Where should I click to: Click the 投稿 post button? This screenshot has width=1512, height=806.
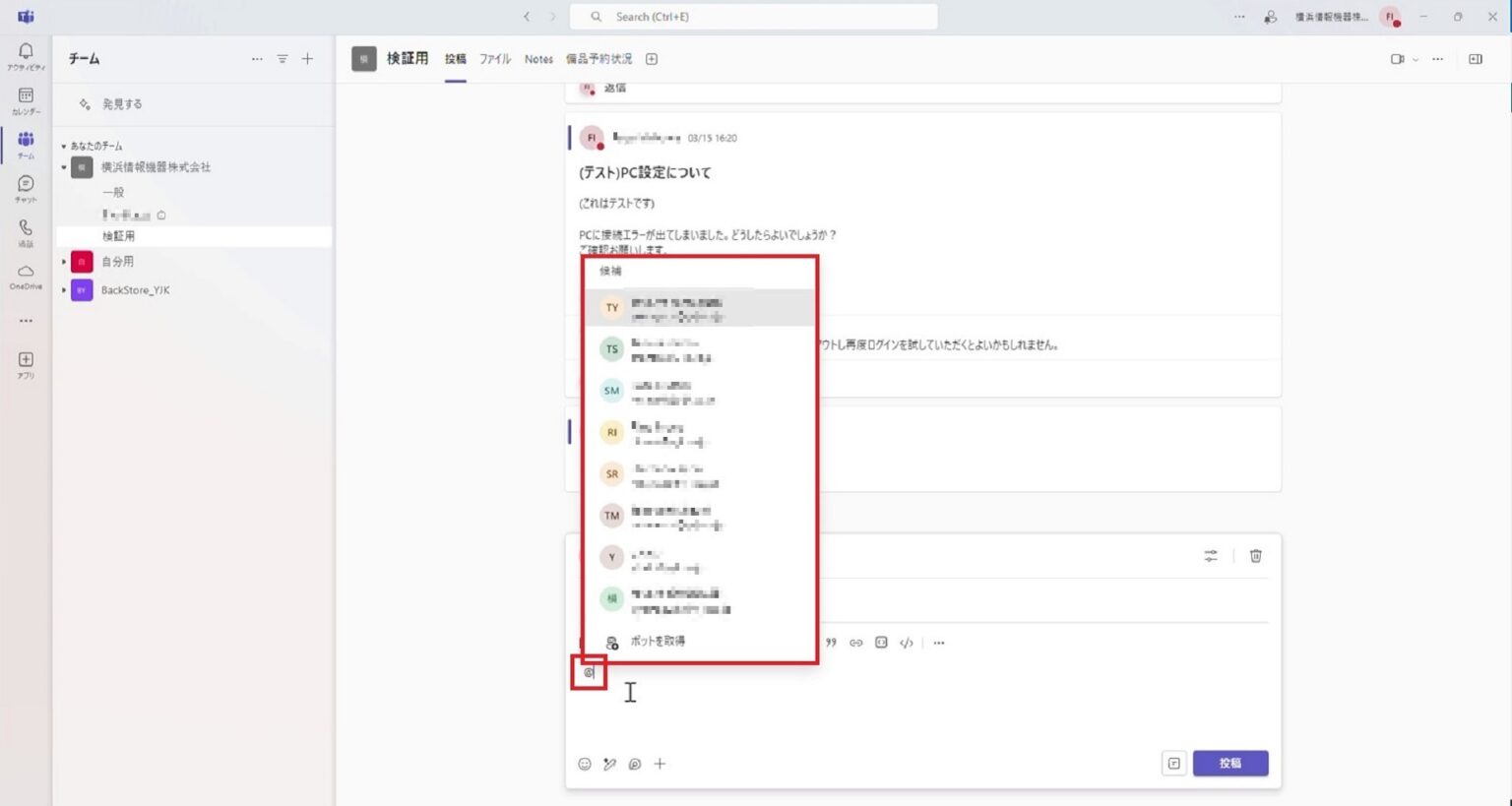pyautogui.click(x=1229, y=763)
